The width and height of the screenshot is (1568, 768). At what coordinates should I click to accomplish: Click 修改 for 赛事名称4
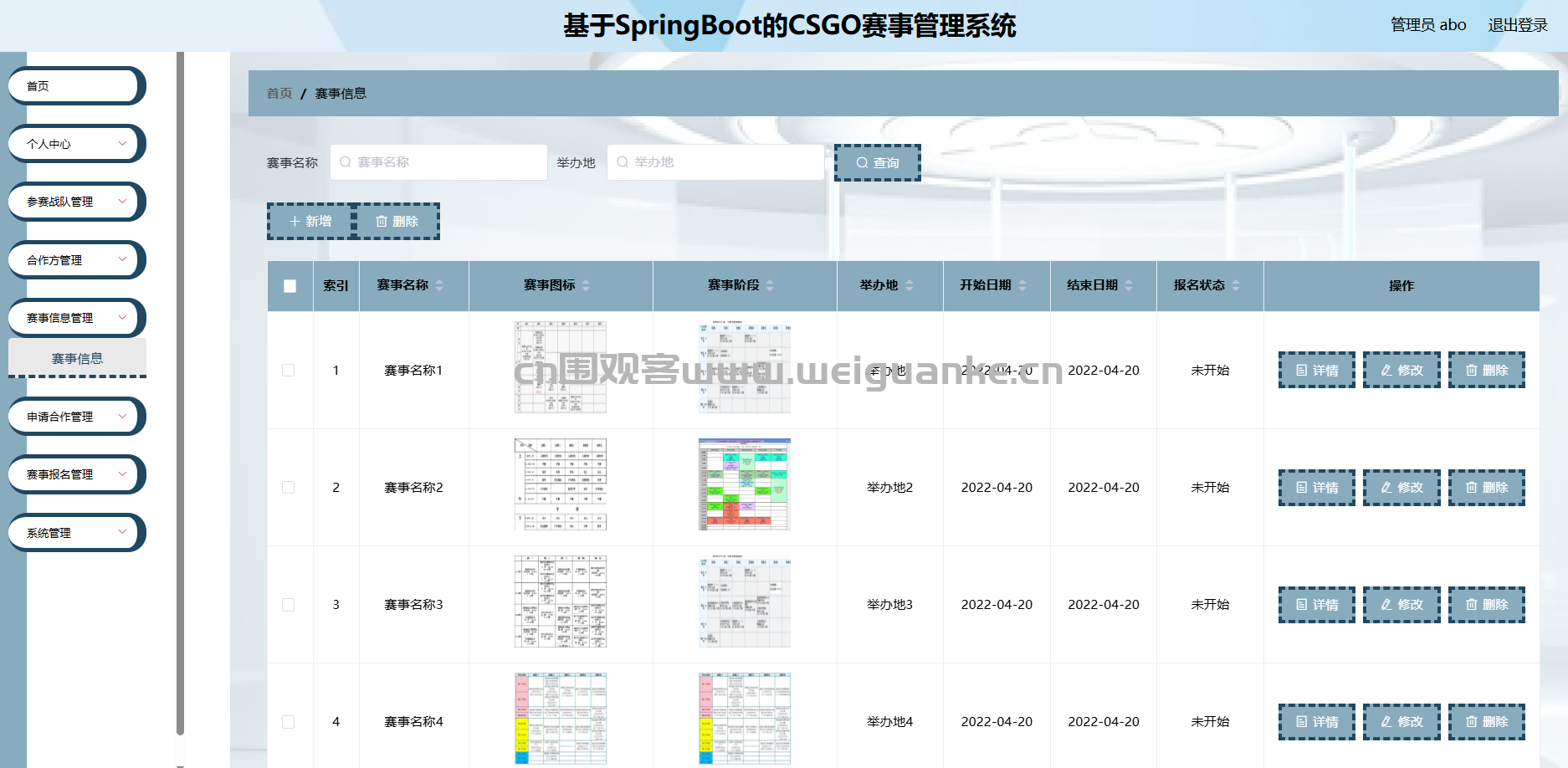[x=1401, y=721]
